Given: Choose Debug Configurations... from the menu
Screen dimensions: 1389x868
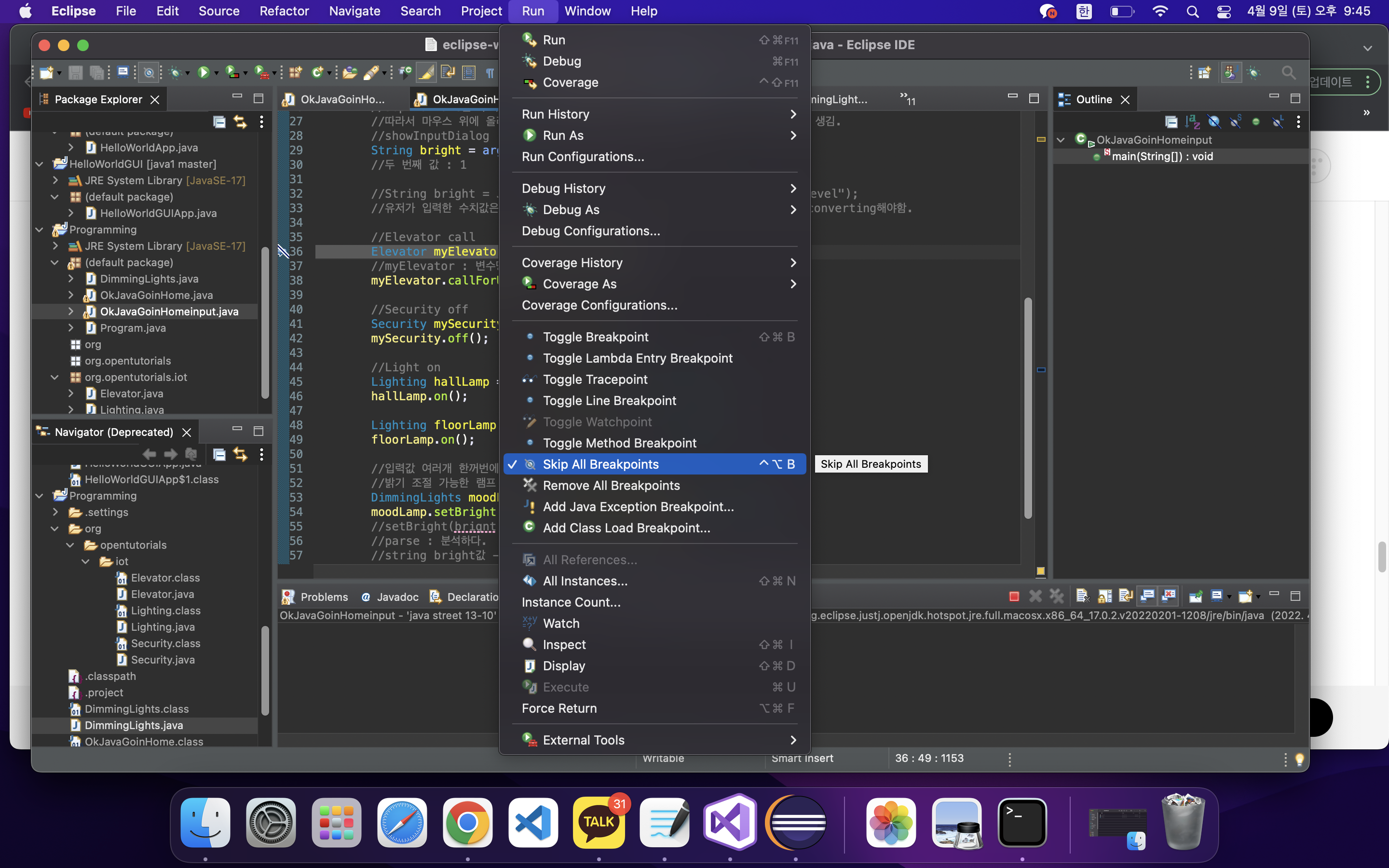Looking at the screenshot, I should 591,231.
